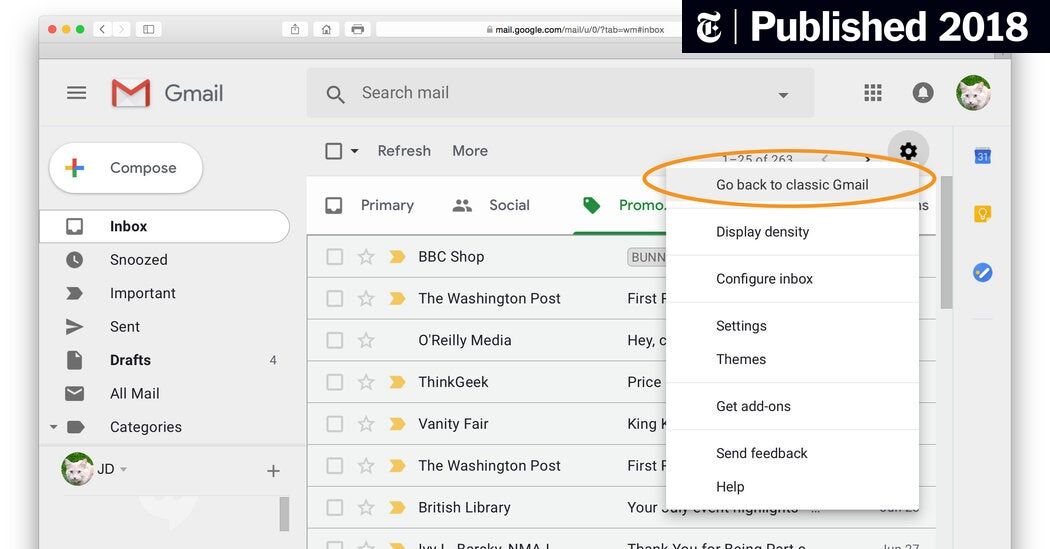Toggle importance marker on ThinkGeek email

(397, 382)
